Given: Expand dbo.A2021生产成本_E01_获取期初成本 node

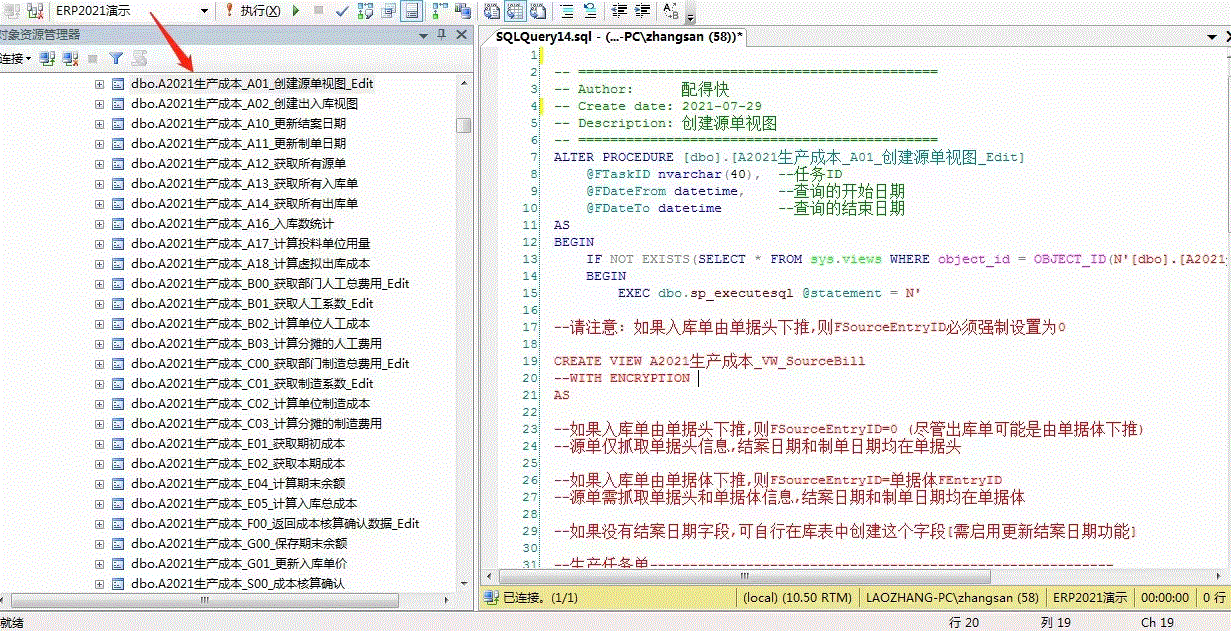Looking at the screenshot, I should pyautogui.click(x=99, y=443).
